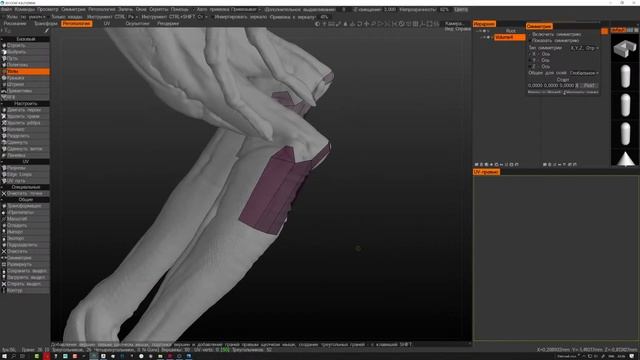The image size is (640, 360).
Task: Select the Volume4 layer row
Action: (x=509, y=37)
